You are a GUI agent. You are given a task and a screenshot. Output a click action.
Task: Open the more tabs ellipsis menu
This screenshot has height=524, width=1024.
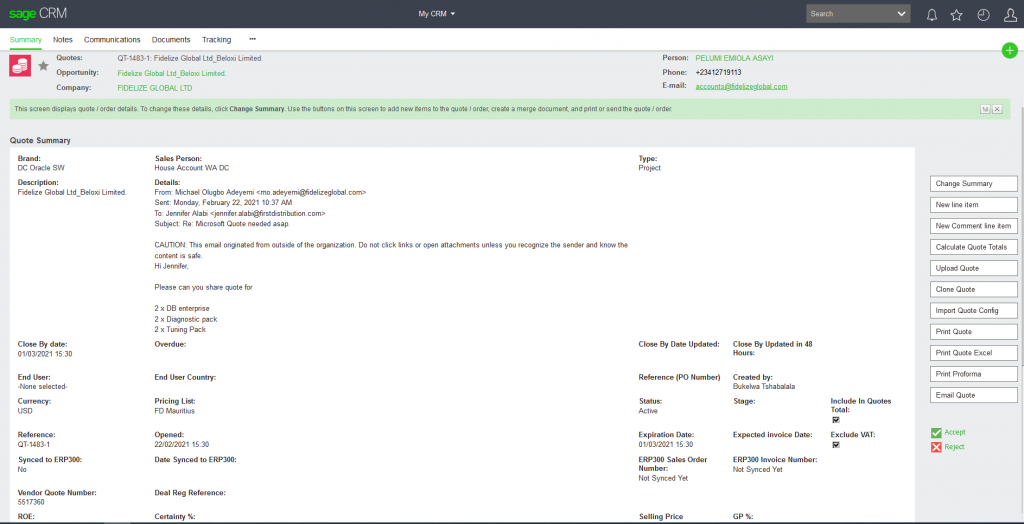(x=252, y=39)
